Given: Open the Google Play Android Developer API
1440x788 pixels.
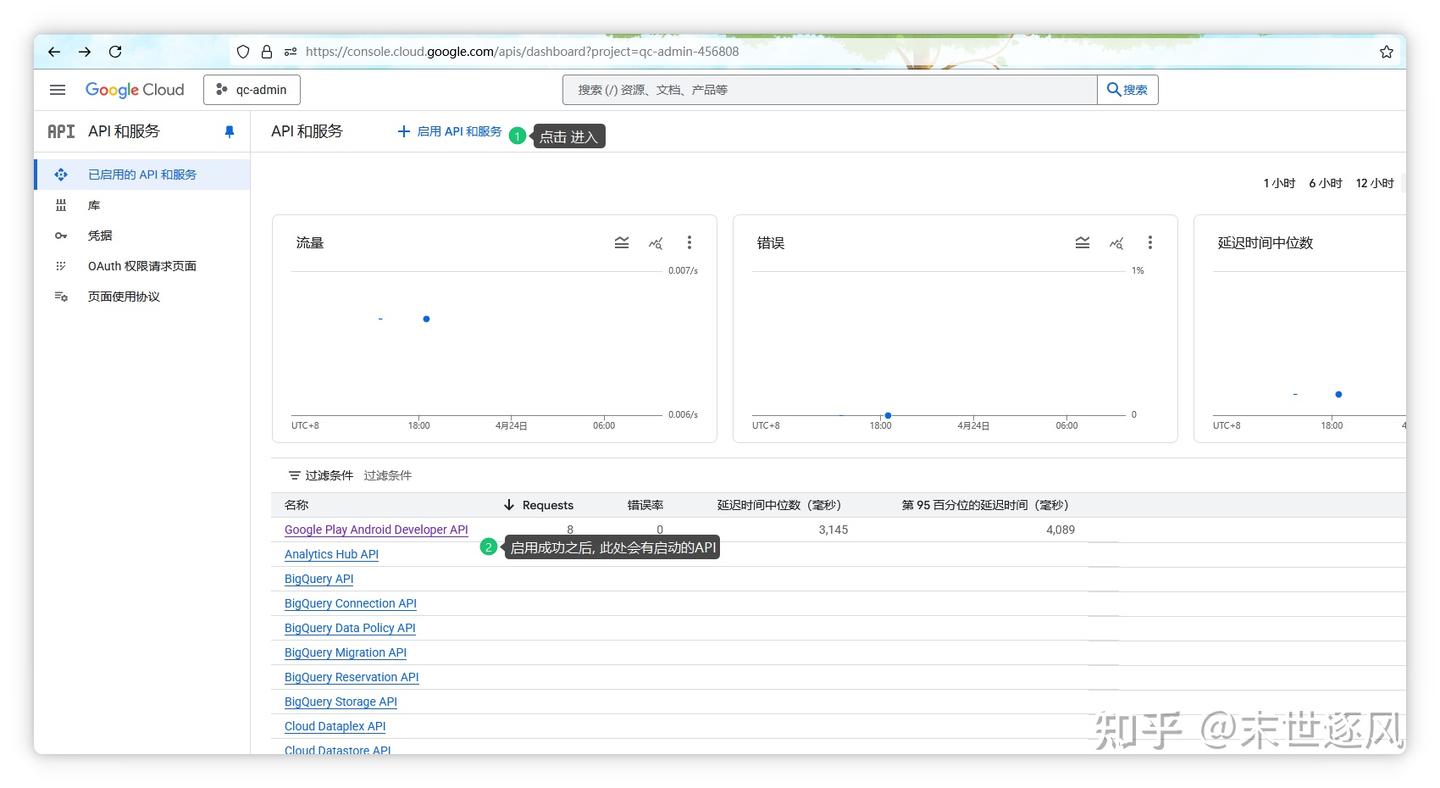Looking at the screenshot, I should pos(376,529).
